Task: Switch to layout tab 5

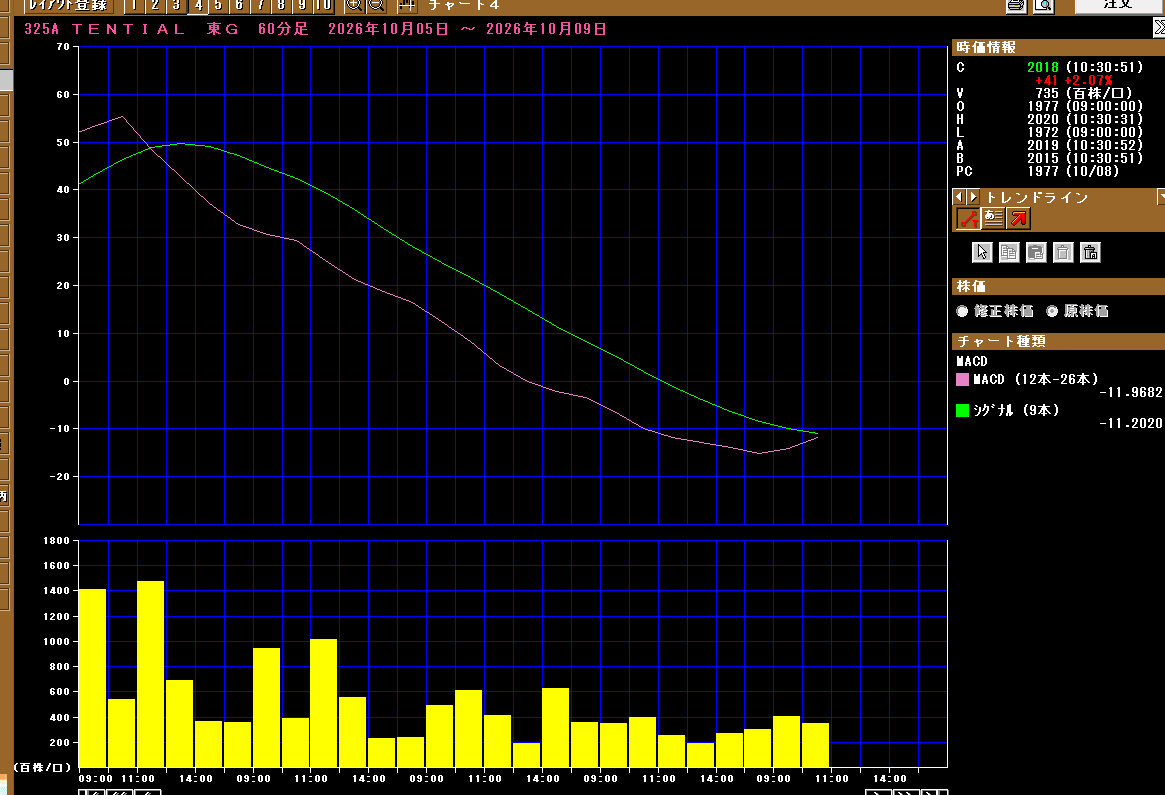Action: click(x=218, y=5)
